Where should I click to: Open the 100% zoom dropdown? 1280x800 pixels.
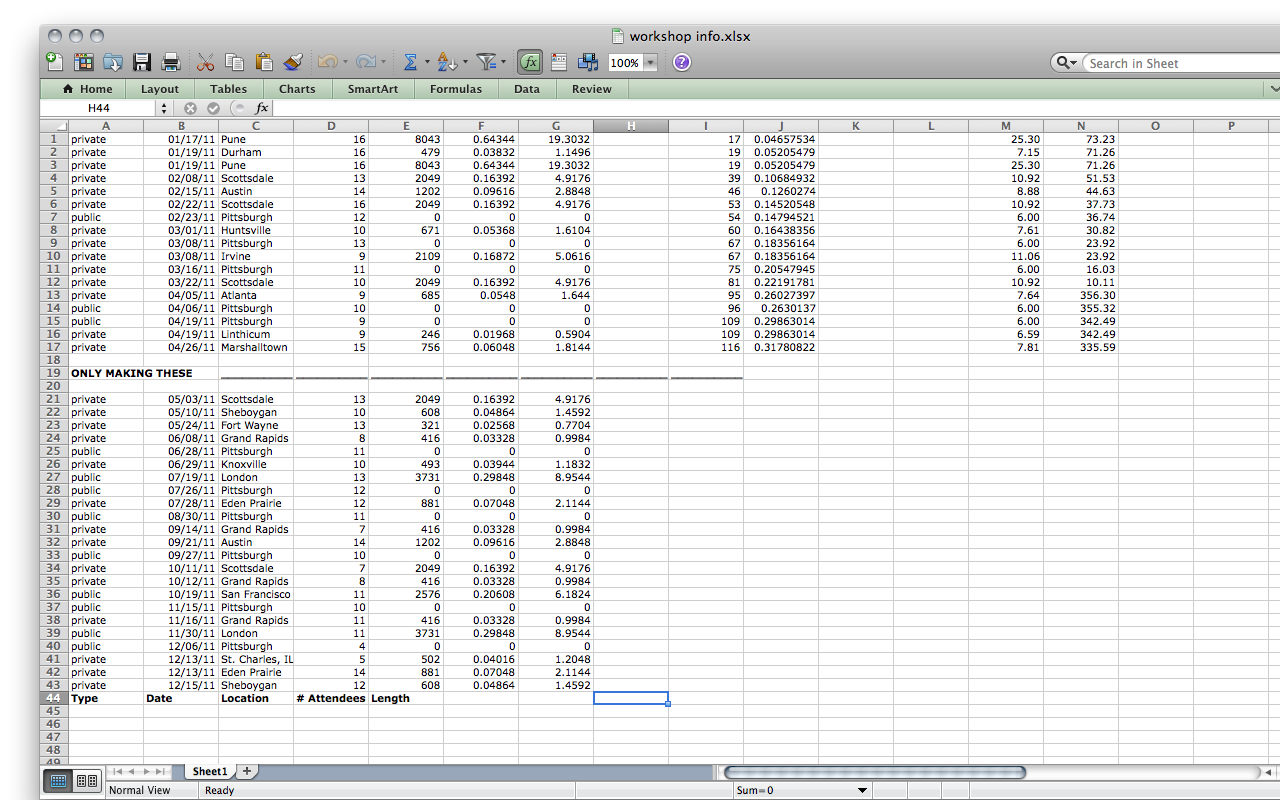[x=650, y=63]
